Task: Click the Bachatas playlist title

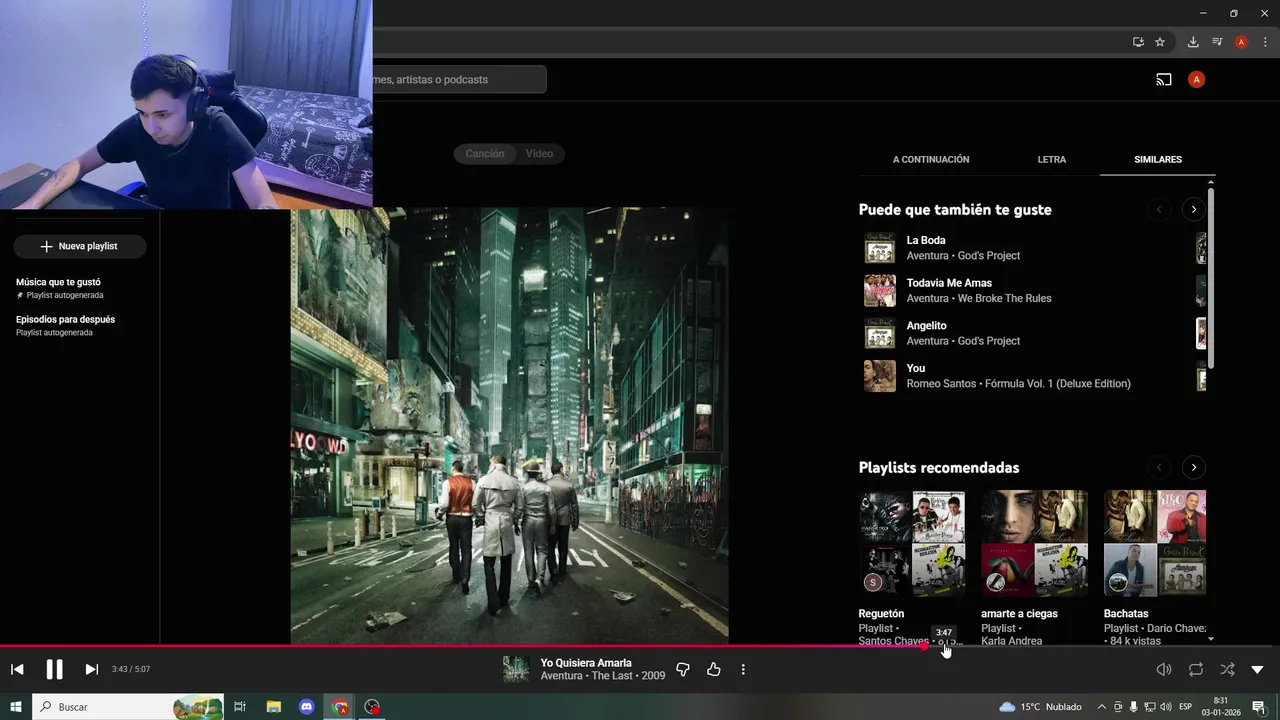Action: pyautogui.click(x=1126, y=614)
